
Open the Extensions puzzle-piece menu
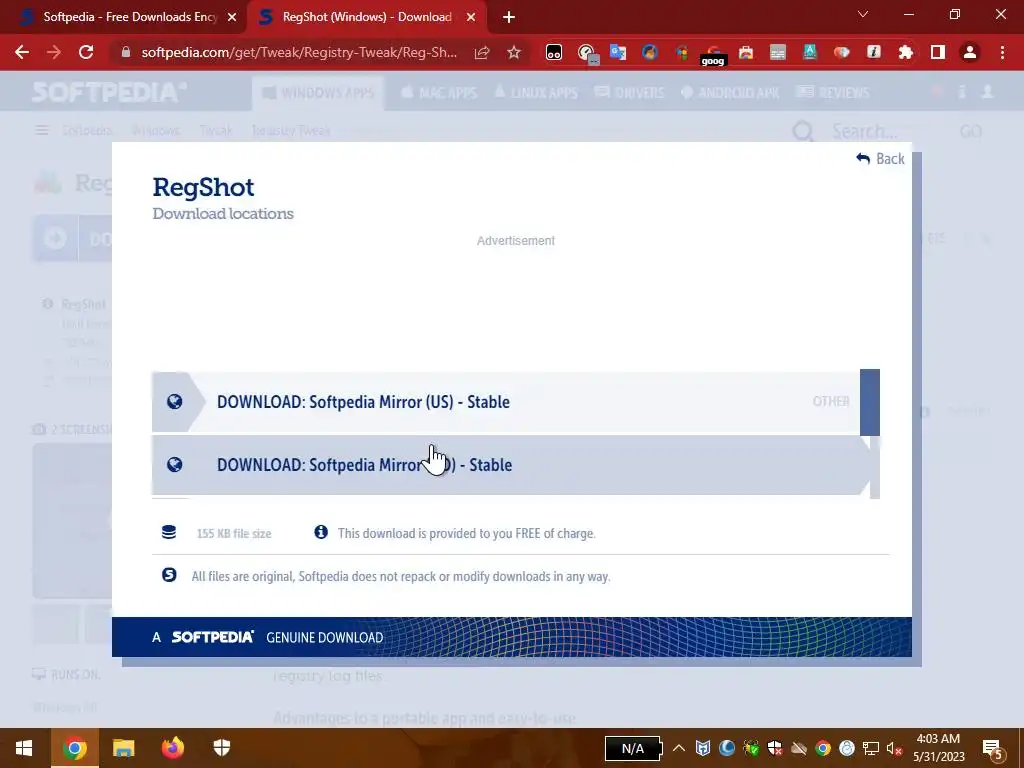(x=906, y=52)
